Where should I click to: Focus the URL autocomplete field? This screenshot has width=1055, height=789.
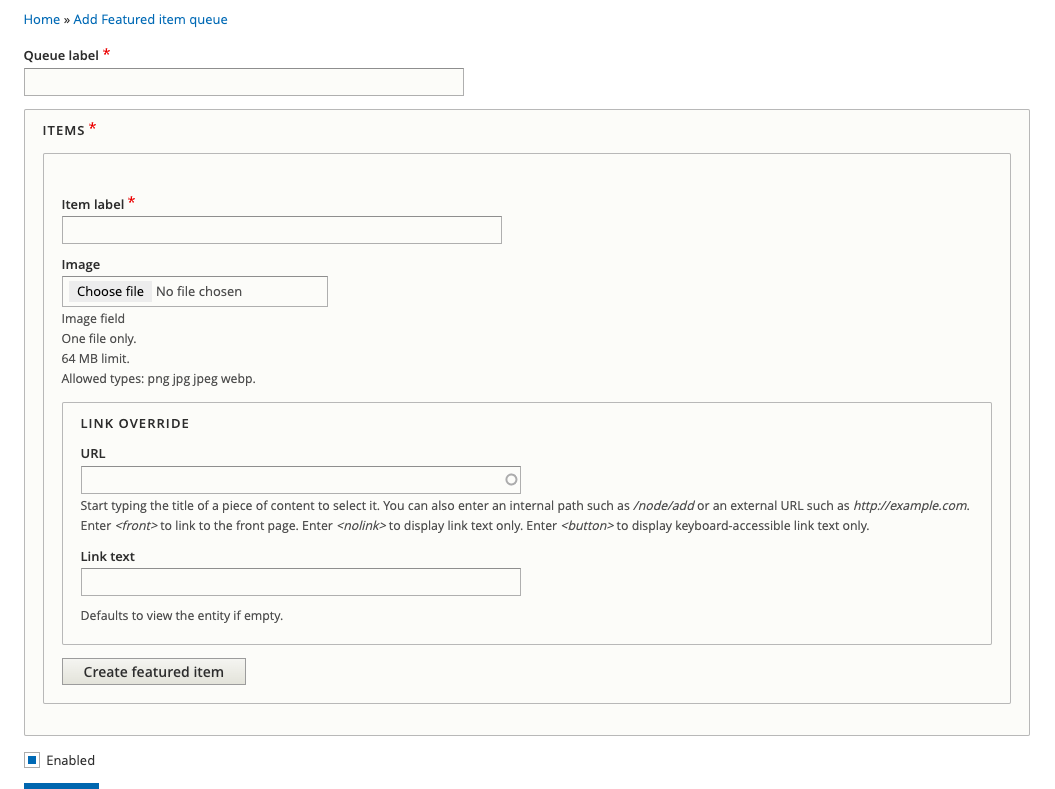pyautogui.click(x=300, y=480)
